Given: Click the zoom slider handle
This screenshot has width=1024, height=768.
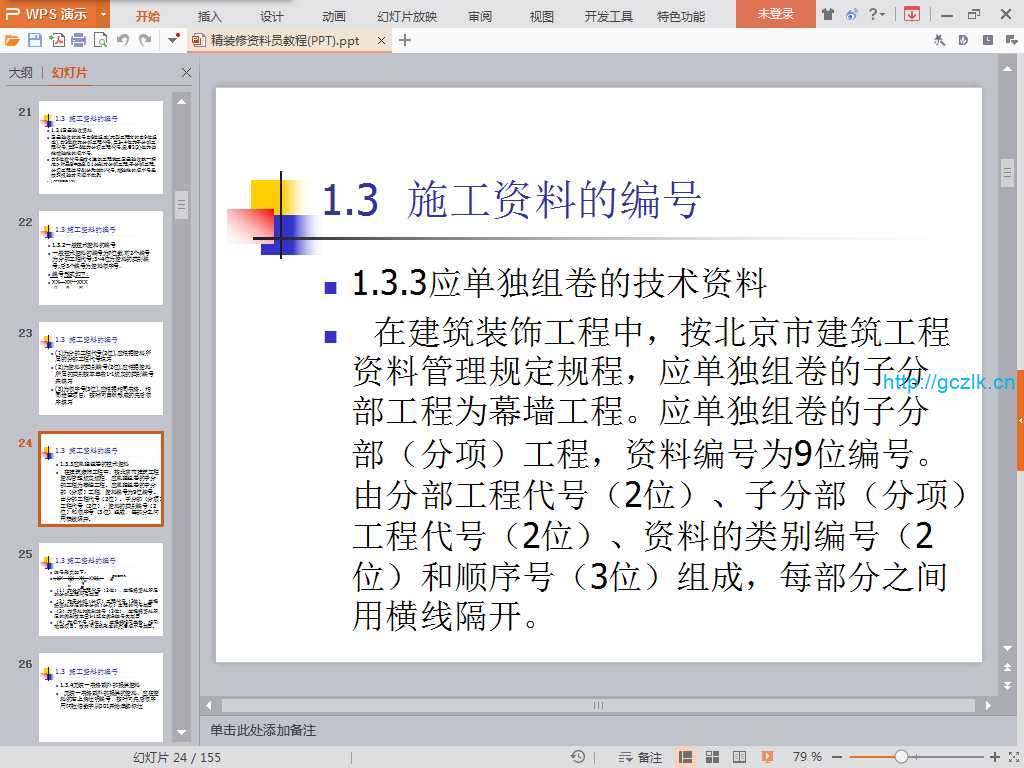Looking at the screenshot, I should (x=901, y=757).
